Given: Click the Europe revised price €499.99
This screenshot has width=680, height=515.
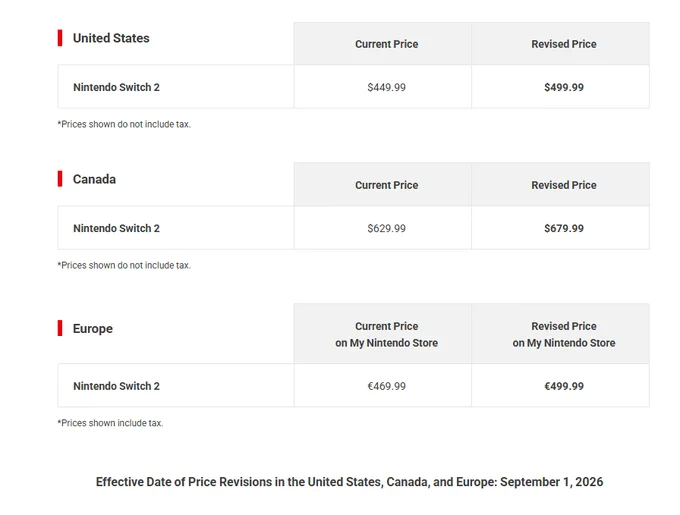Looking at the screenshot, I should tap(564, 386).
